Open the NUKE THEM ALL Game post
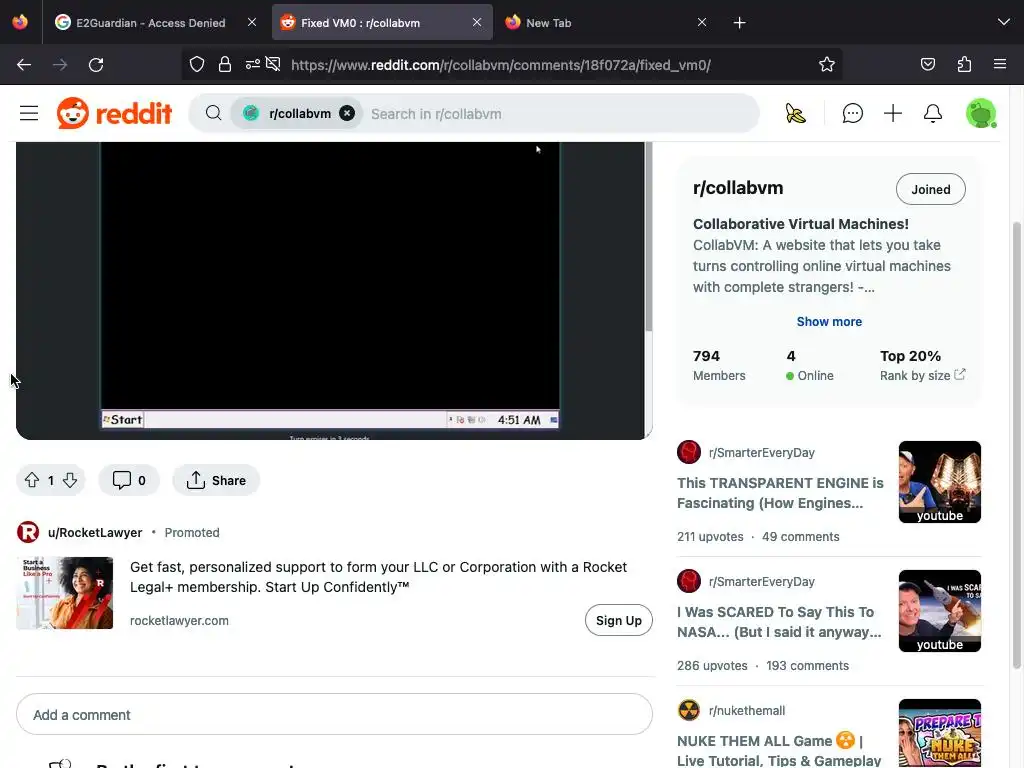Image resolution: width=1024 pixels, height=768 pixels. 779,750
